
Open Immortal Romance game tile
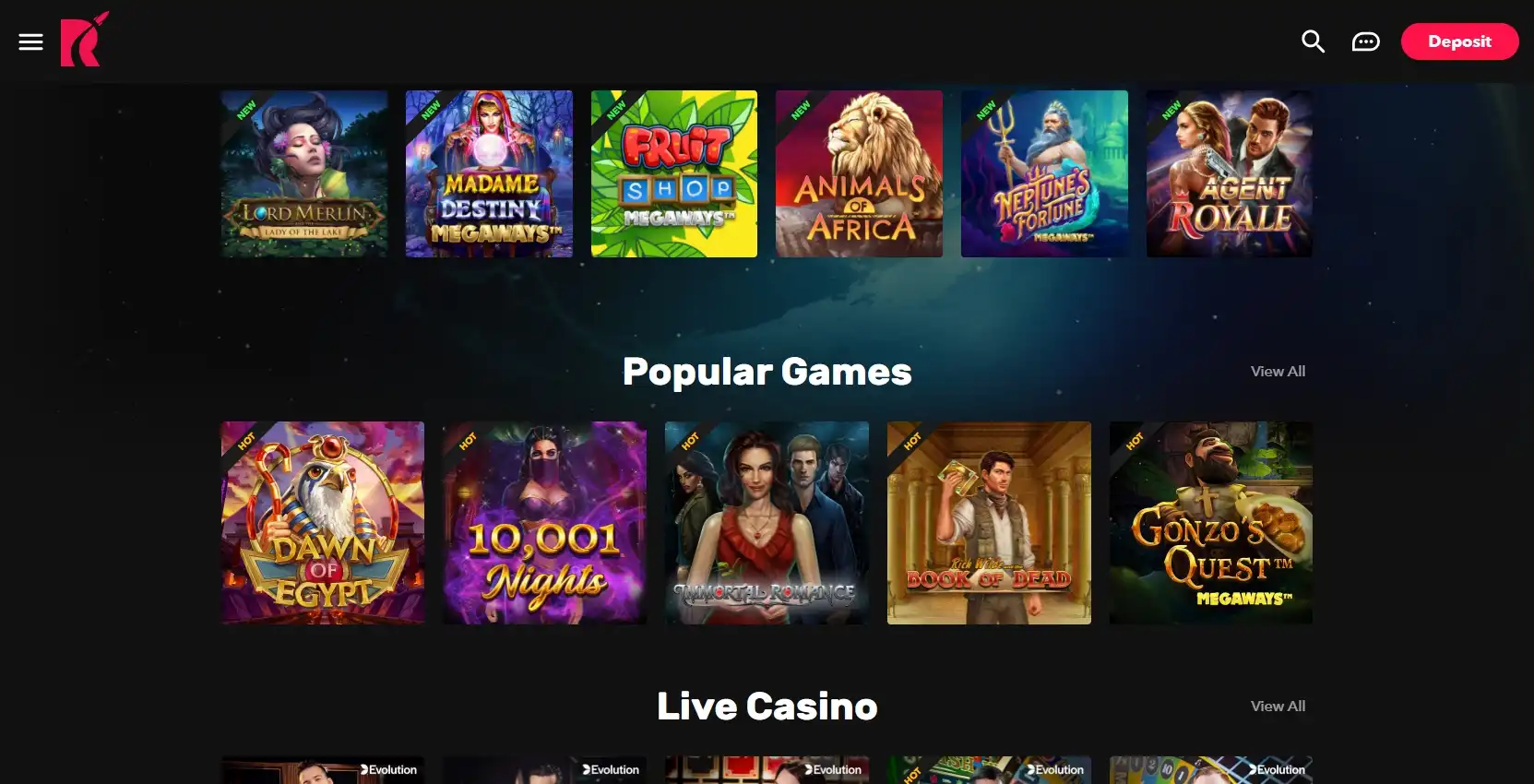[767, 523]
